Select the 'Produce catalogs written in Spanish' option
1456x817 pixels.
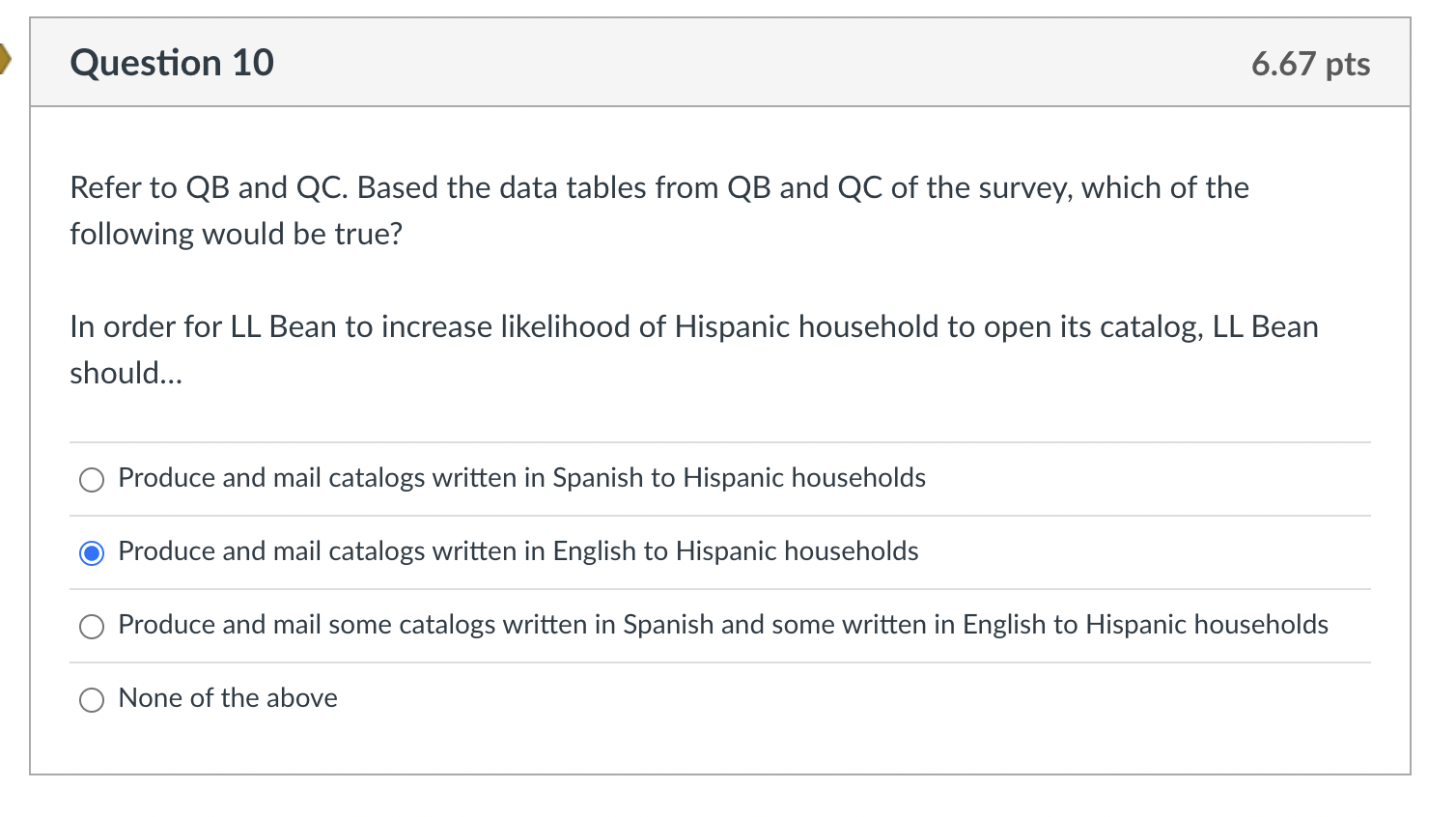pos(91,479)
